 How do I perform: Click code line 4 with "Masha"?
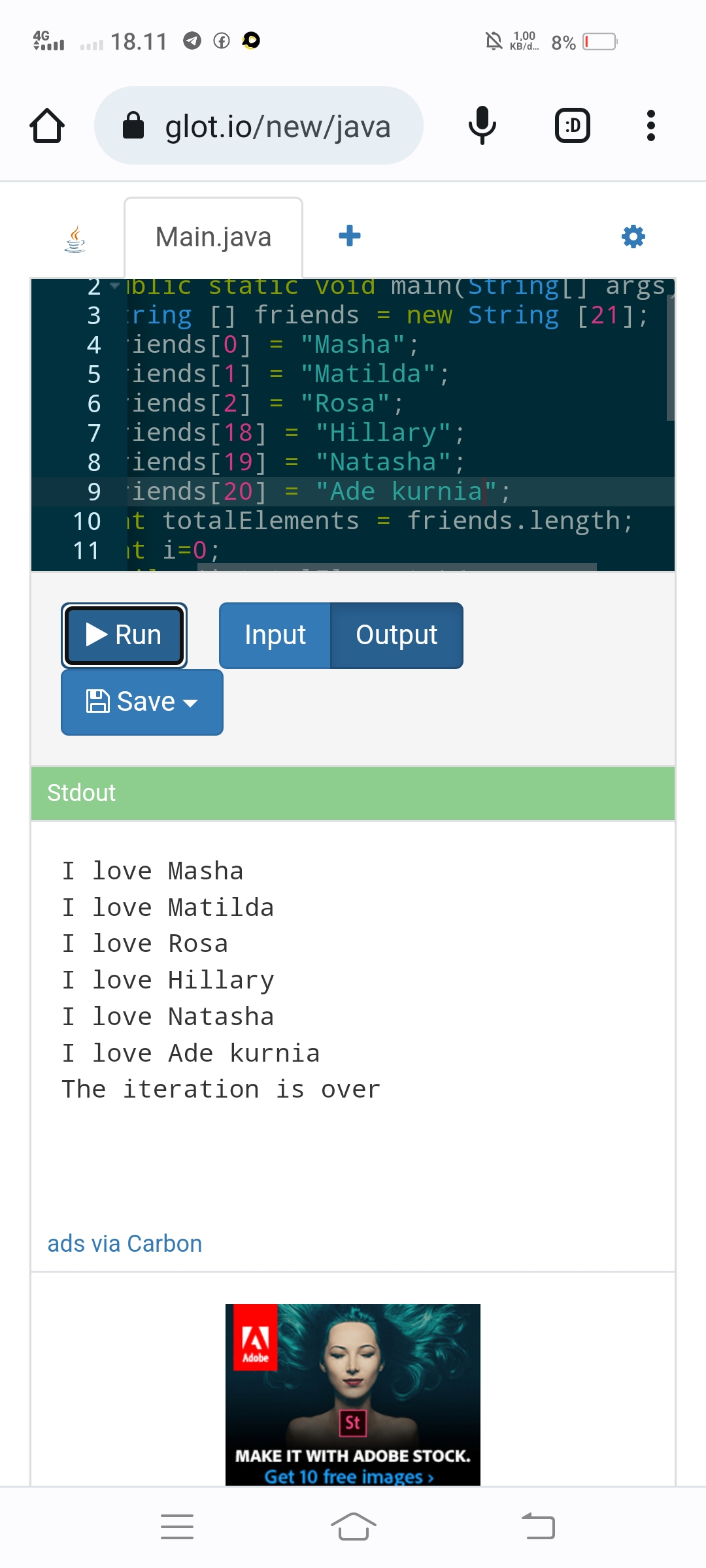(273, 344)
